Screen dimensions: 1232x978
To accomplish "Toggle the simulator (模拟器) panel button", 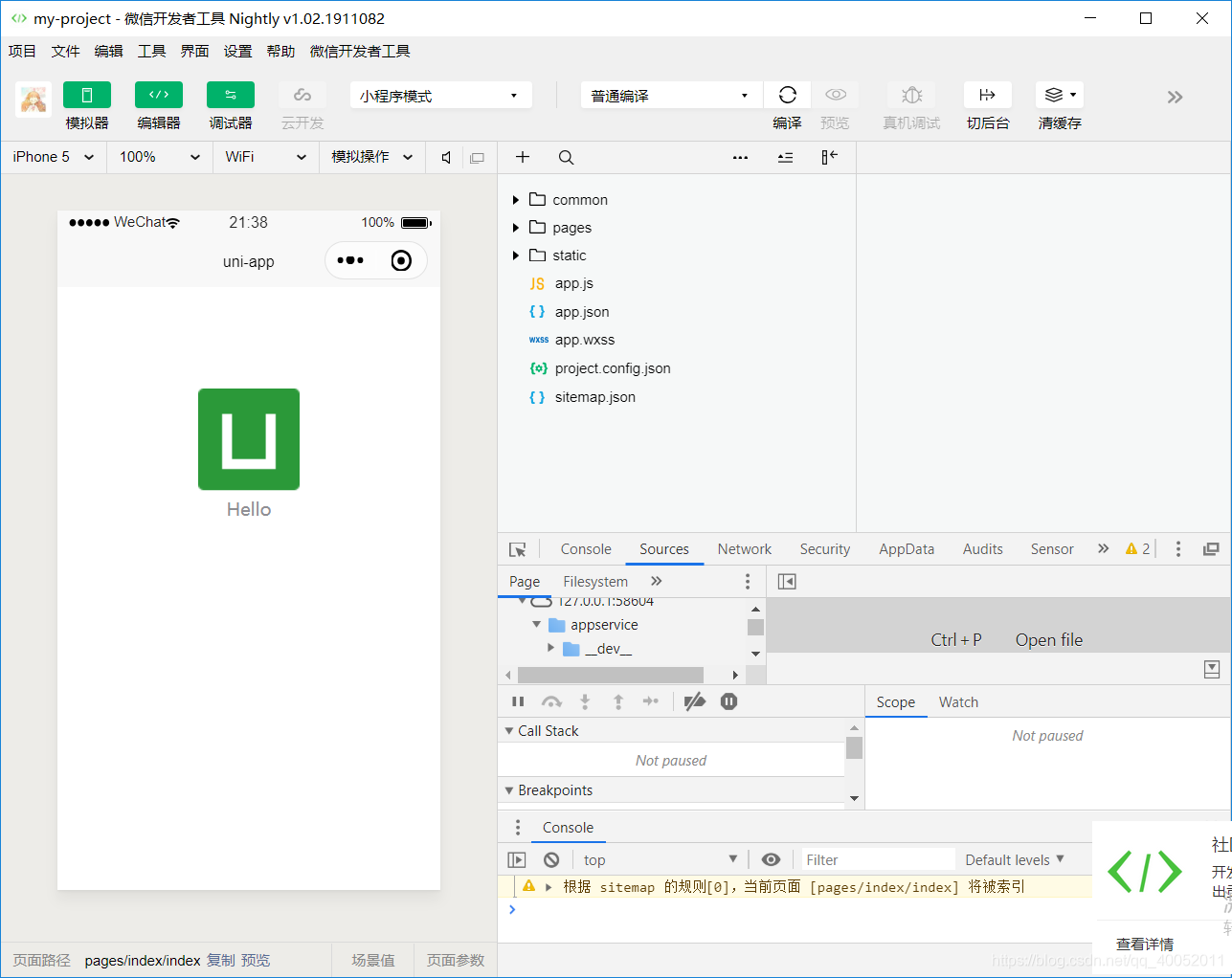I will (x=87, y=95).
